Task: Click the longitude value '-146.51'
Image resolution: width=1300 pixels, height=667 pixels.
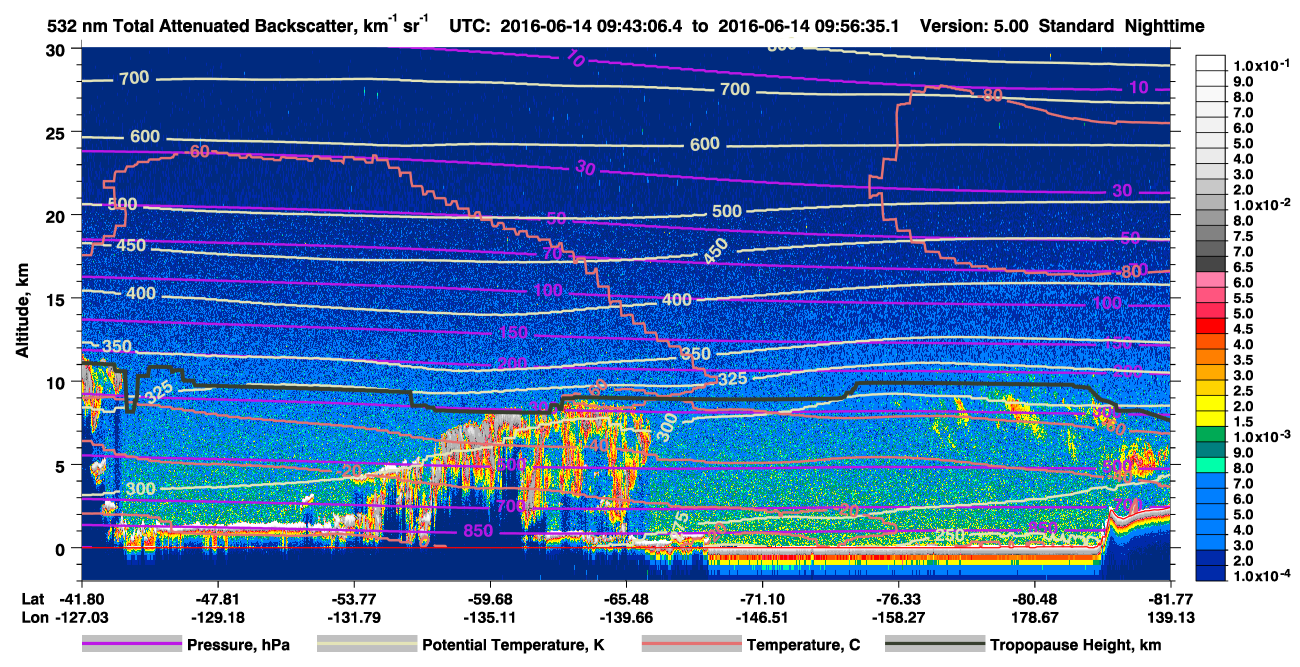Action: (x=763, y=617)
